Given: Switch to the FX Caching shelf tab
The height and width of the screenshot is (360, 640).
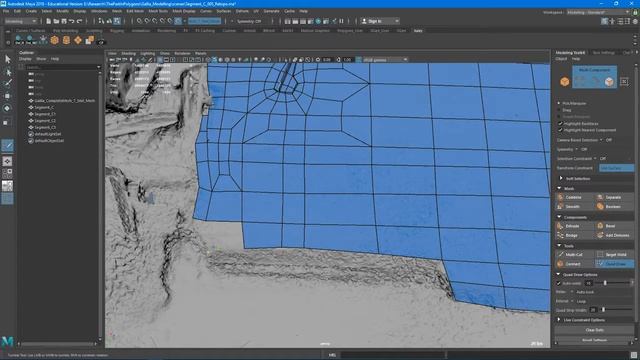Looking at the screenshot, I should (x=205, y=31).
